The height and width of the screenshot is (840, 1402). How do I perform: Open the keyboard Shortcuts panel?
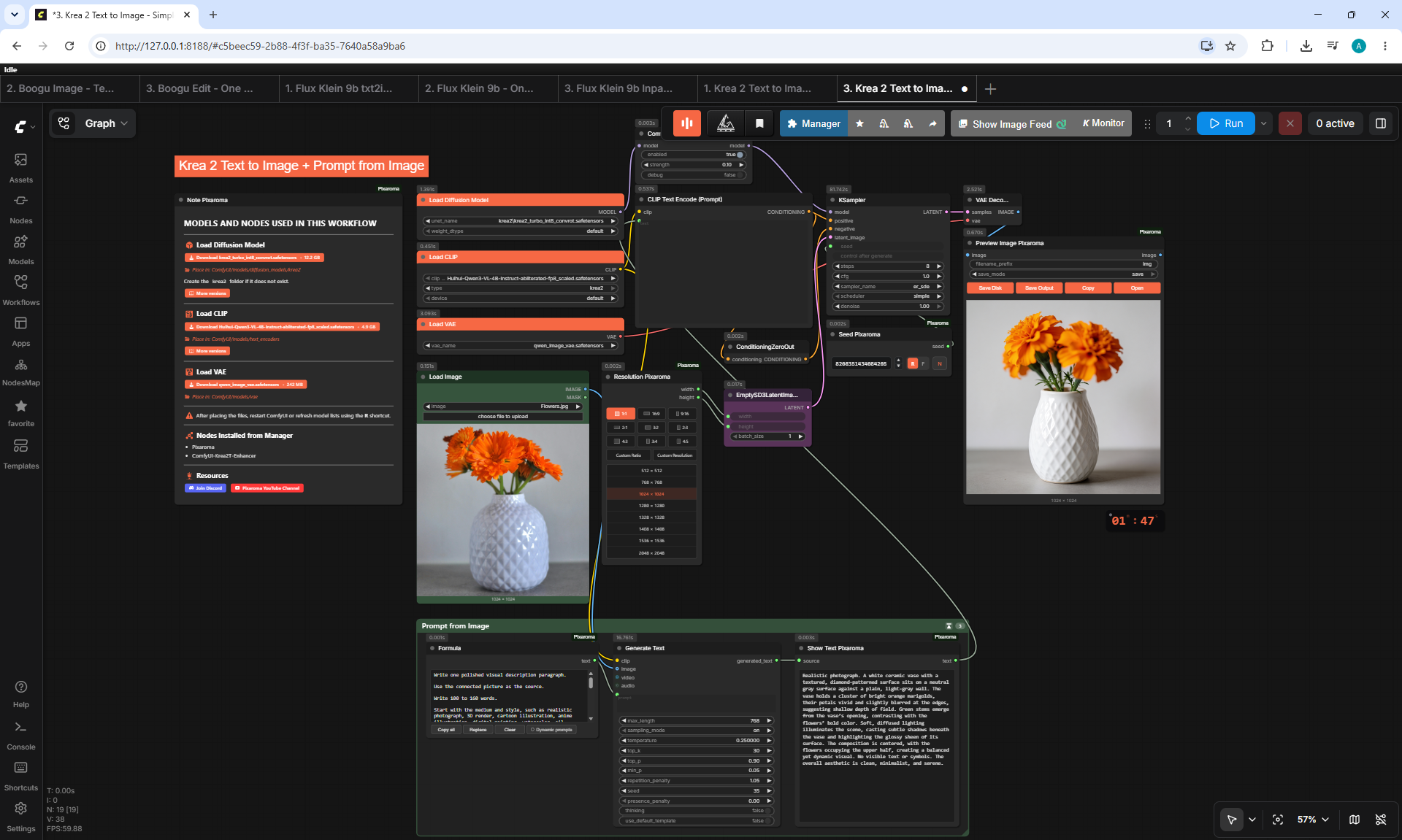(x=21, y=777)
